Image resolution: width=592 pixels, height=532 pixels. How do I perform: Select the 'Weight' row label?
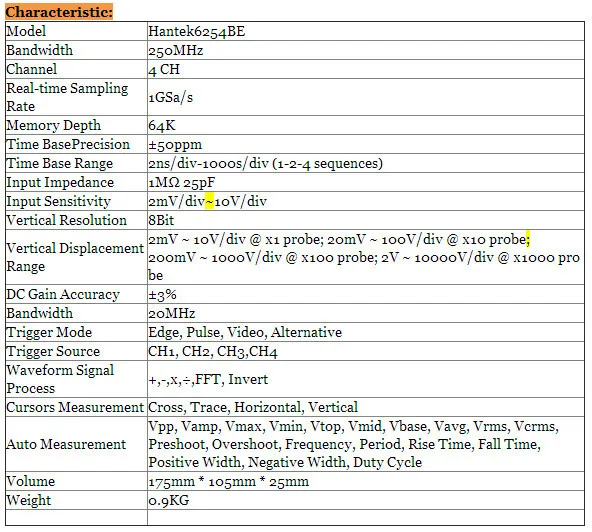(x=29, y=500)
